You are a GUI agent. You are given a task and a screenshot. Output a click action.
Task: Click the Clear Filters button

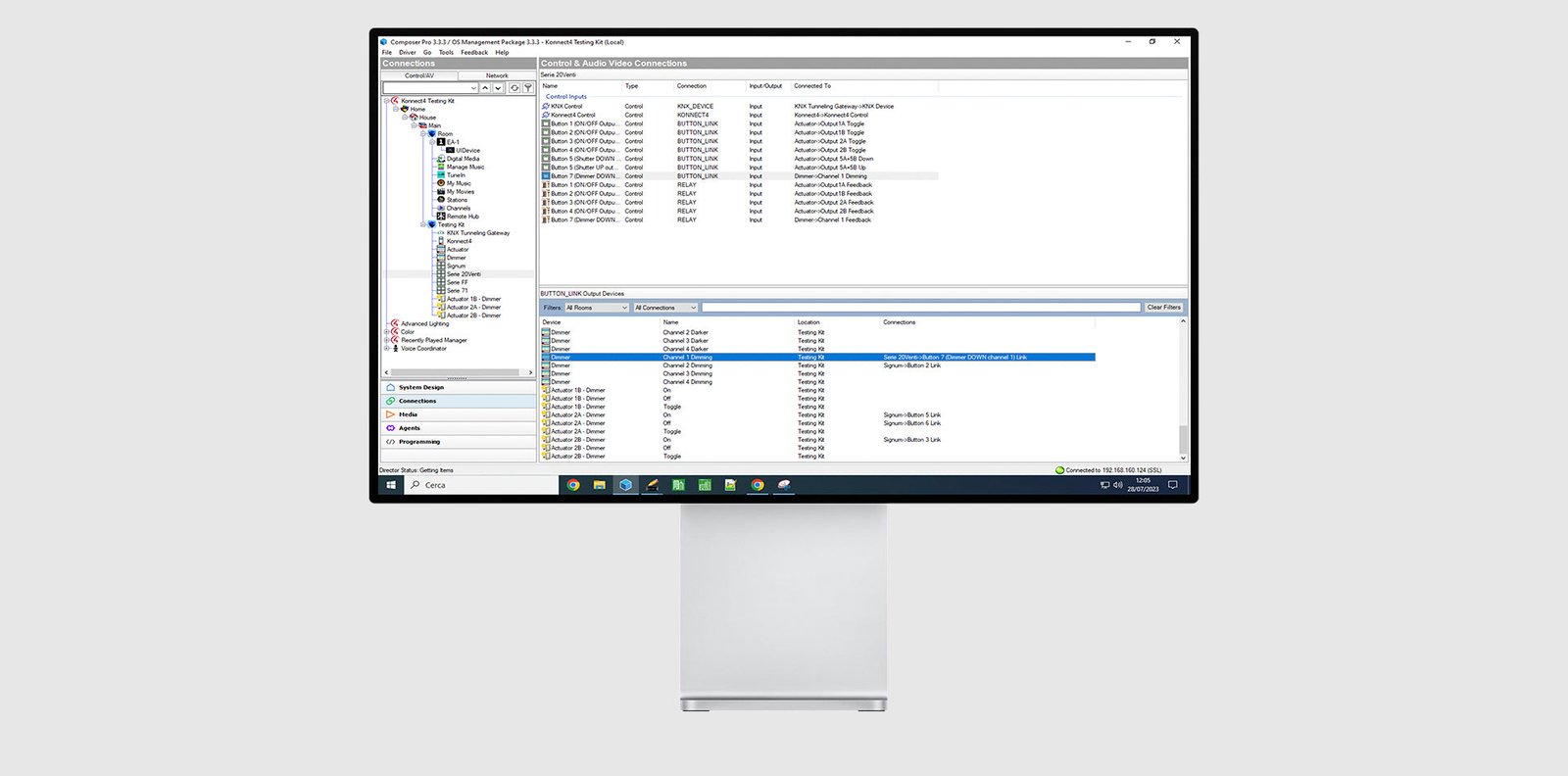(1164, 308)
